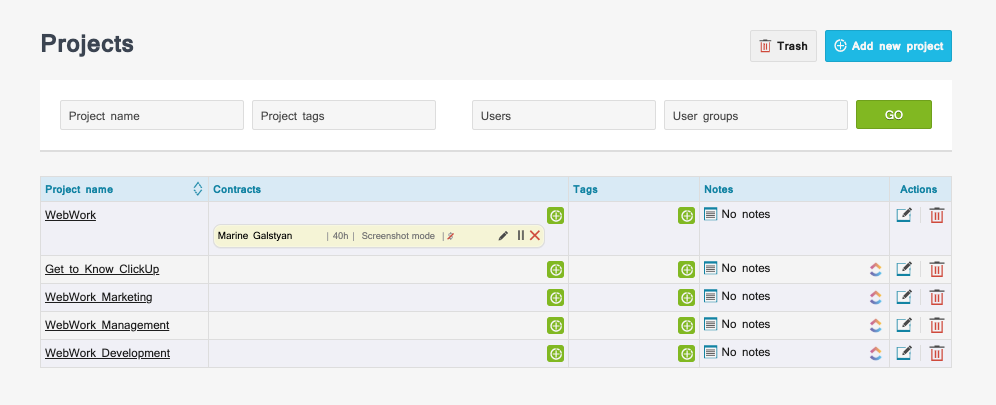Screen dimensions: 996x405
Task: Delete the Get to Know ClickUp project
Action: 937,269
